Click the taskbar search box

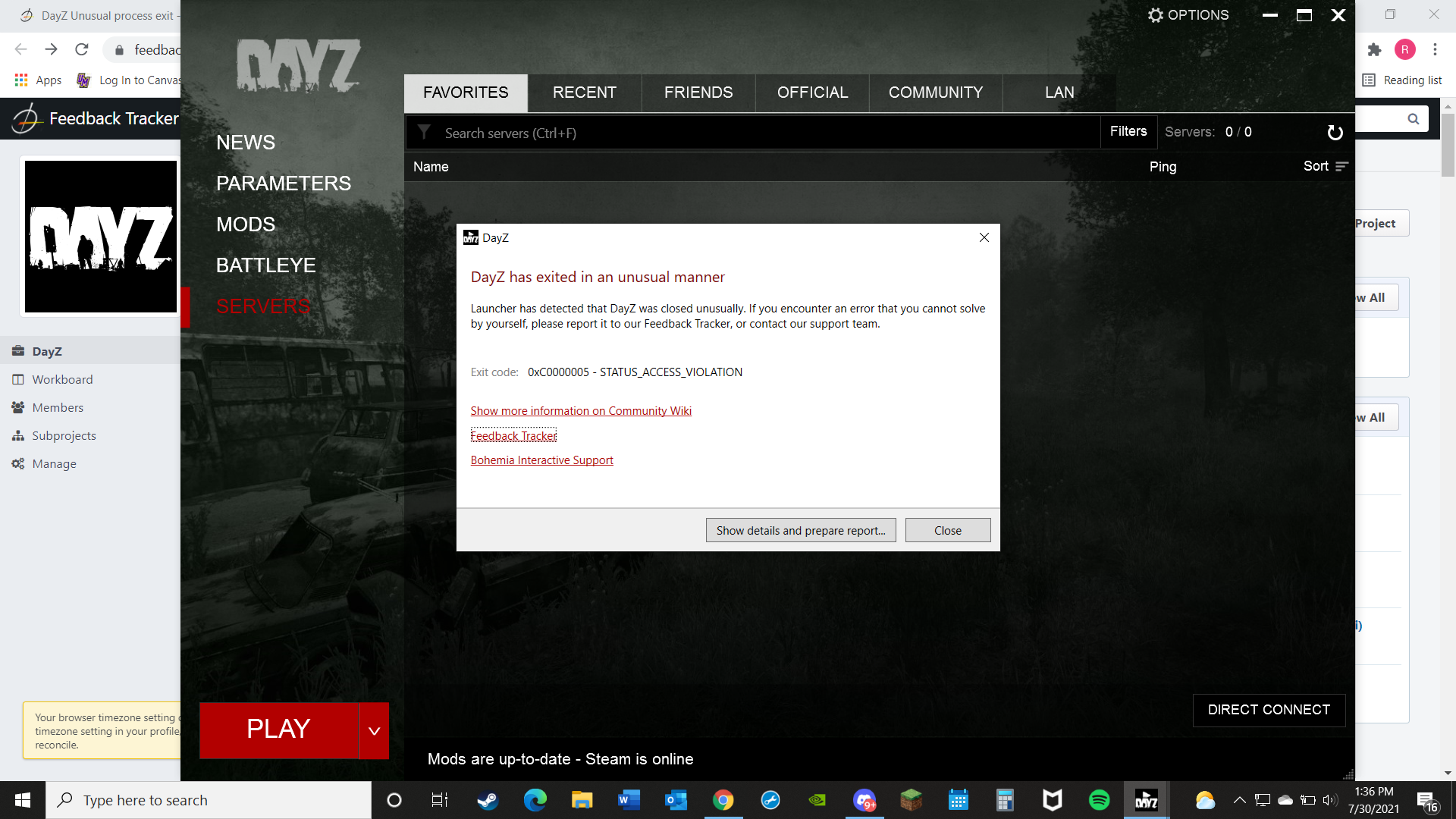[209, 800]
